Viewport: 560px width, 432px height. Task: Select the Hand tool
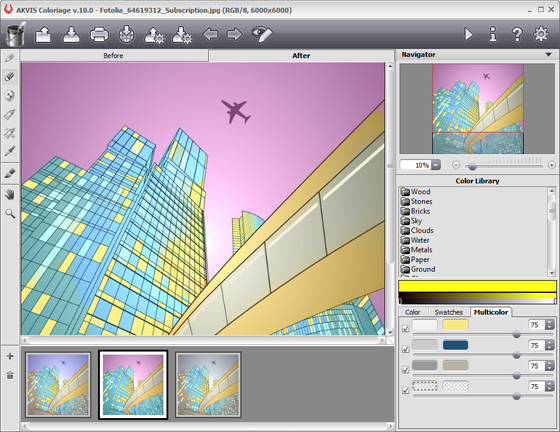pos(10,195)
